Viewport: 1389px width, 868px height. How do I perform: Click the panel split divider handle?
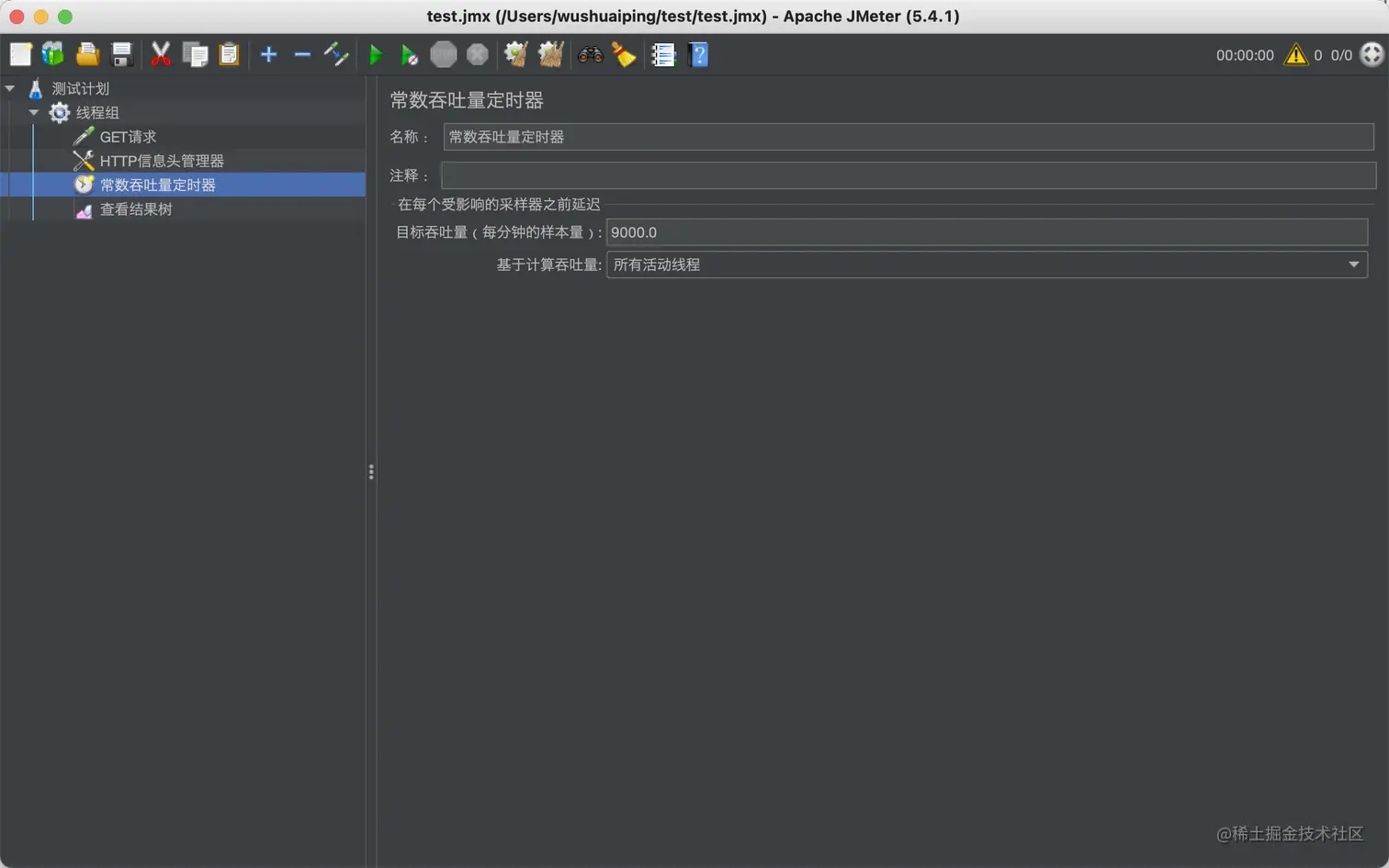tap(371, 471)
